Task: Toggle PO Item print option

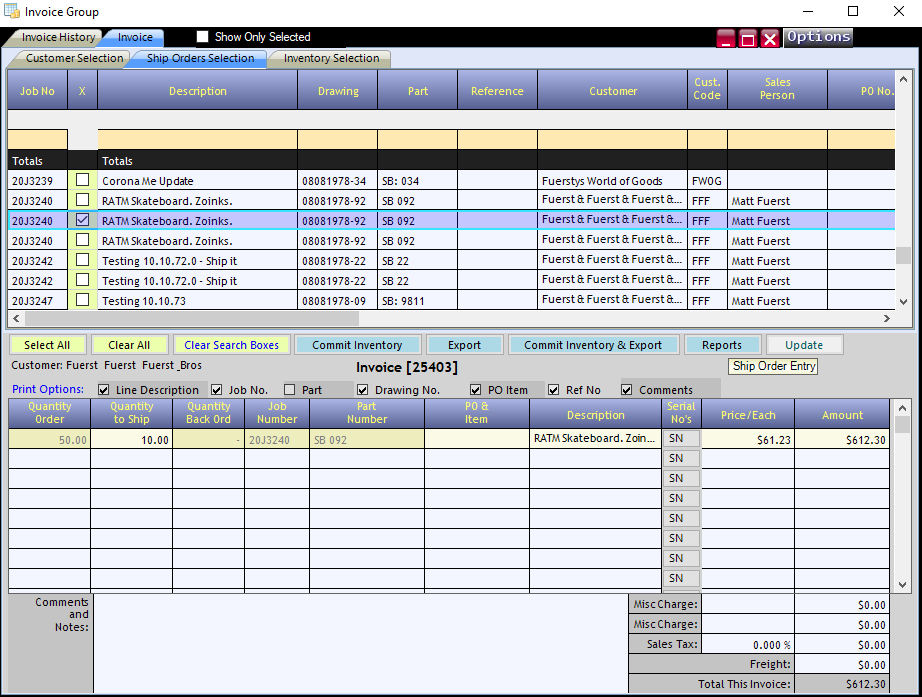Action: (x=475, y=389)
